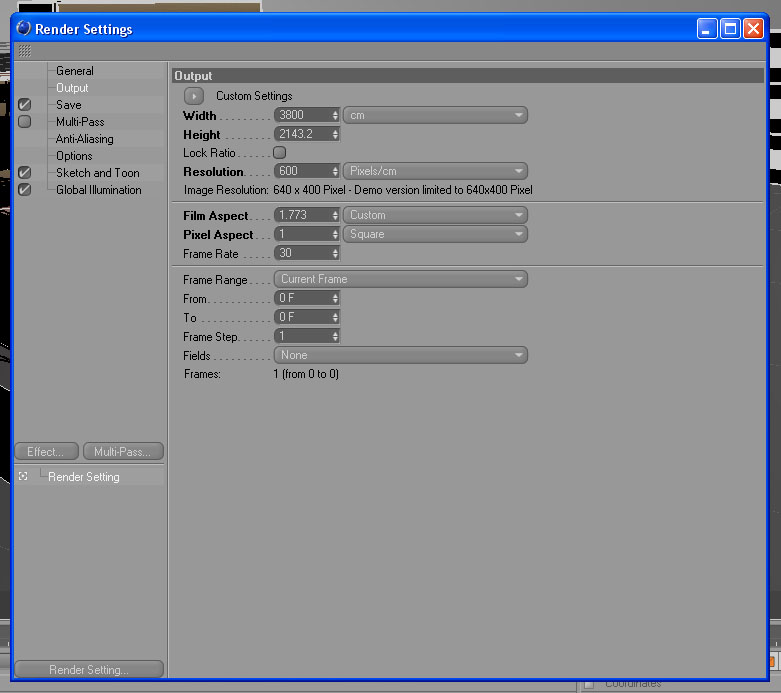Click the Multi-Pass... button

123,451
